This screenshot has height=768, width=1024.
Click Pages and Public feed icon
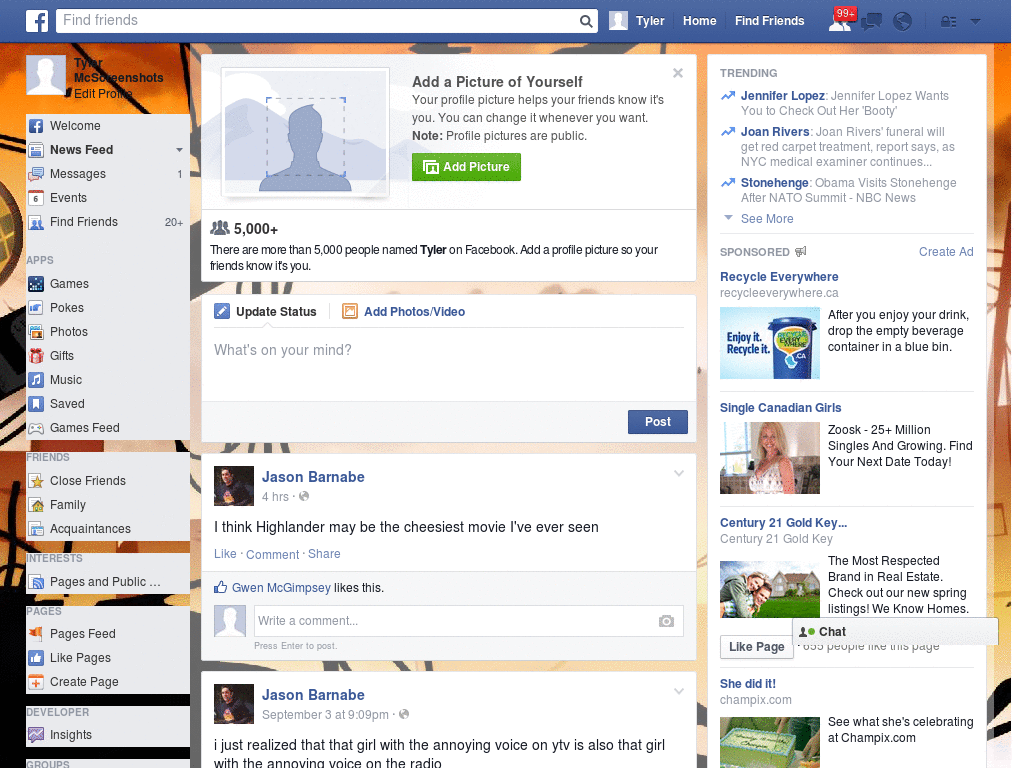point(36,582)
